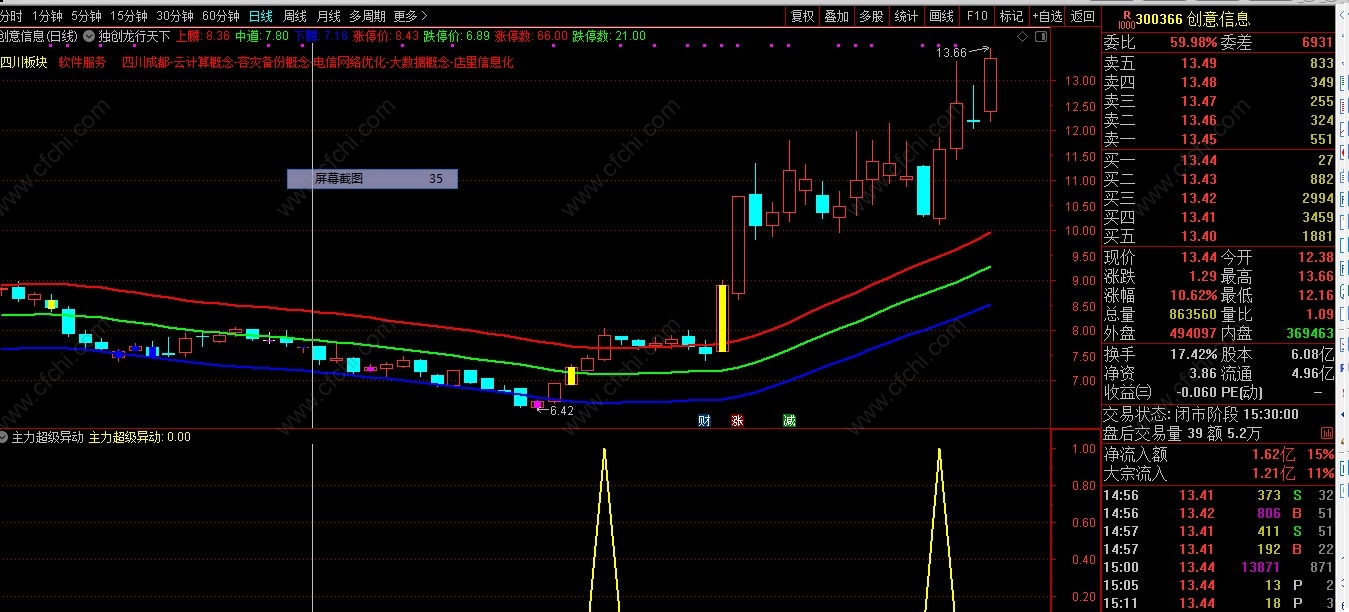Click the 独创龙行天下 indicator name

pos(135,36)
